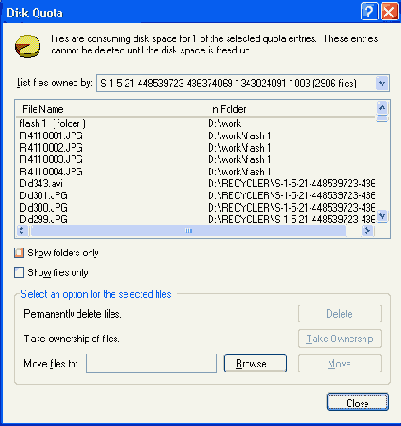401x426 pixels.
Task: Select R4110002.JPG in the file list
Action: coord(51,148)
